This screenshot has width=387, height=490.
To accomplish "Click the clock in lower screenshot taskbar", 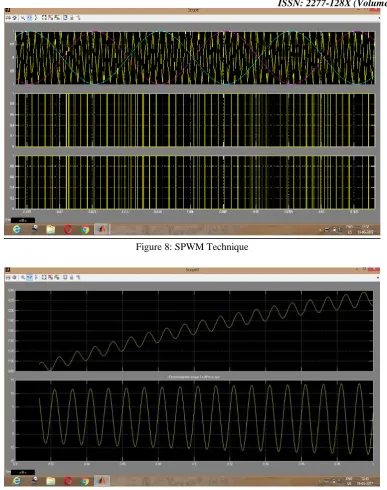I will click(x=365, y=481).
